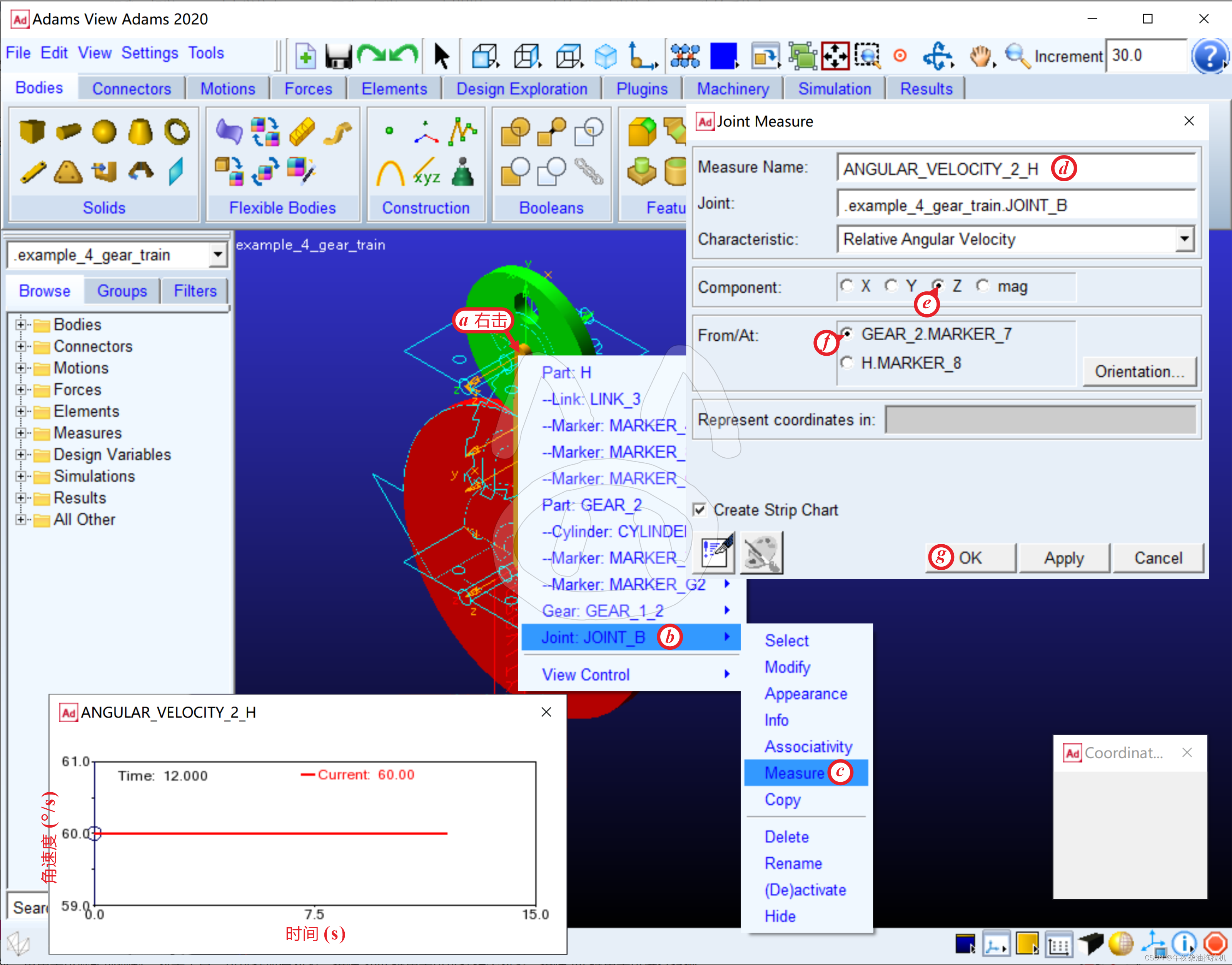
Task: Click the spline construction tool
Action: 463,131
